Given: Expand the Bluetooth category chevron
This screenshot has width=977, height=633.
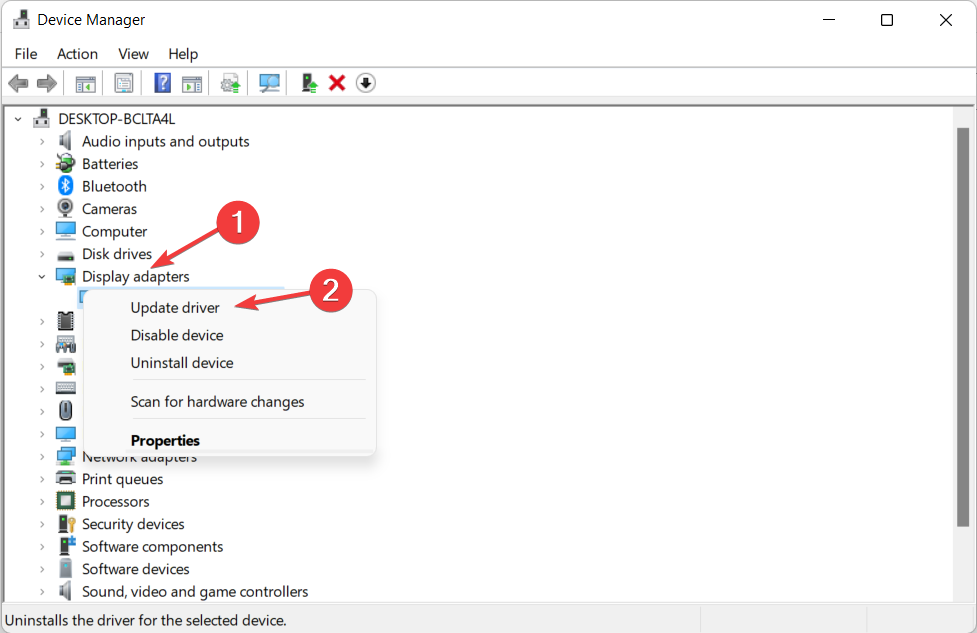Looking at the screenshot, I should (42, 187).
